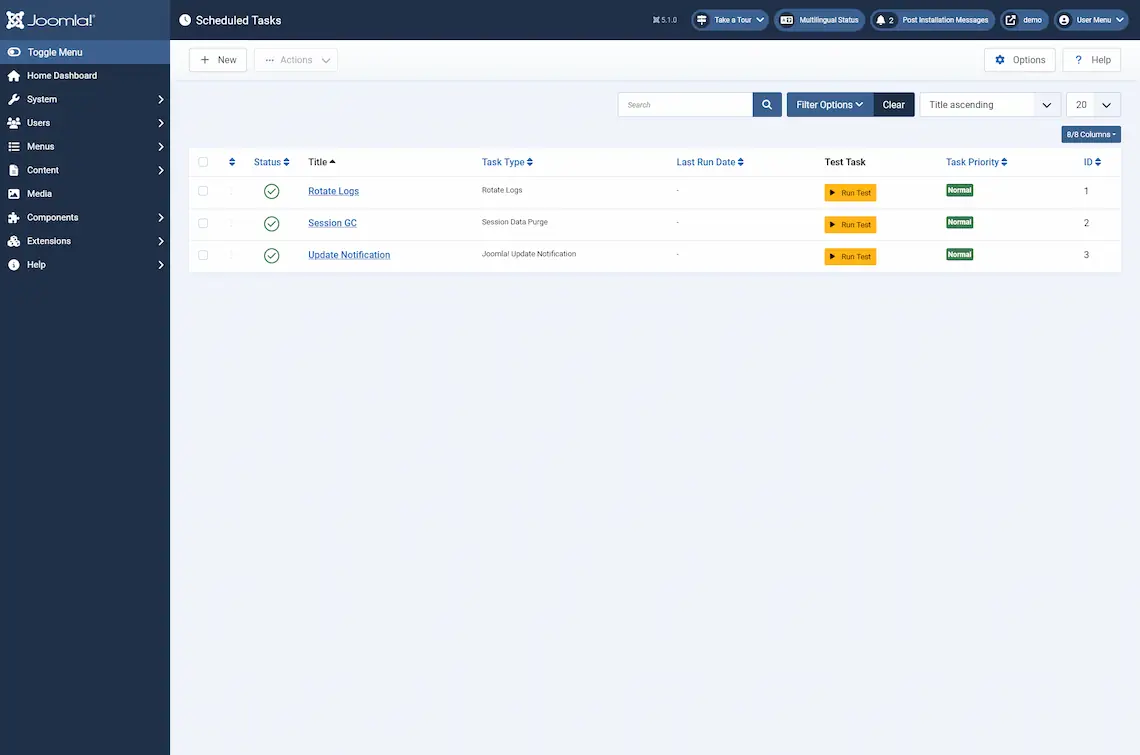Open the Actions dropdown
This screenshot has height=755, width=1140.
(295, 59)
